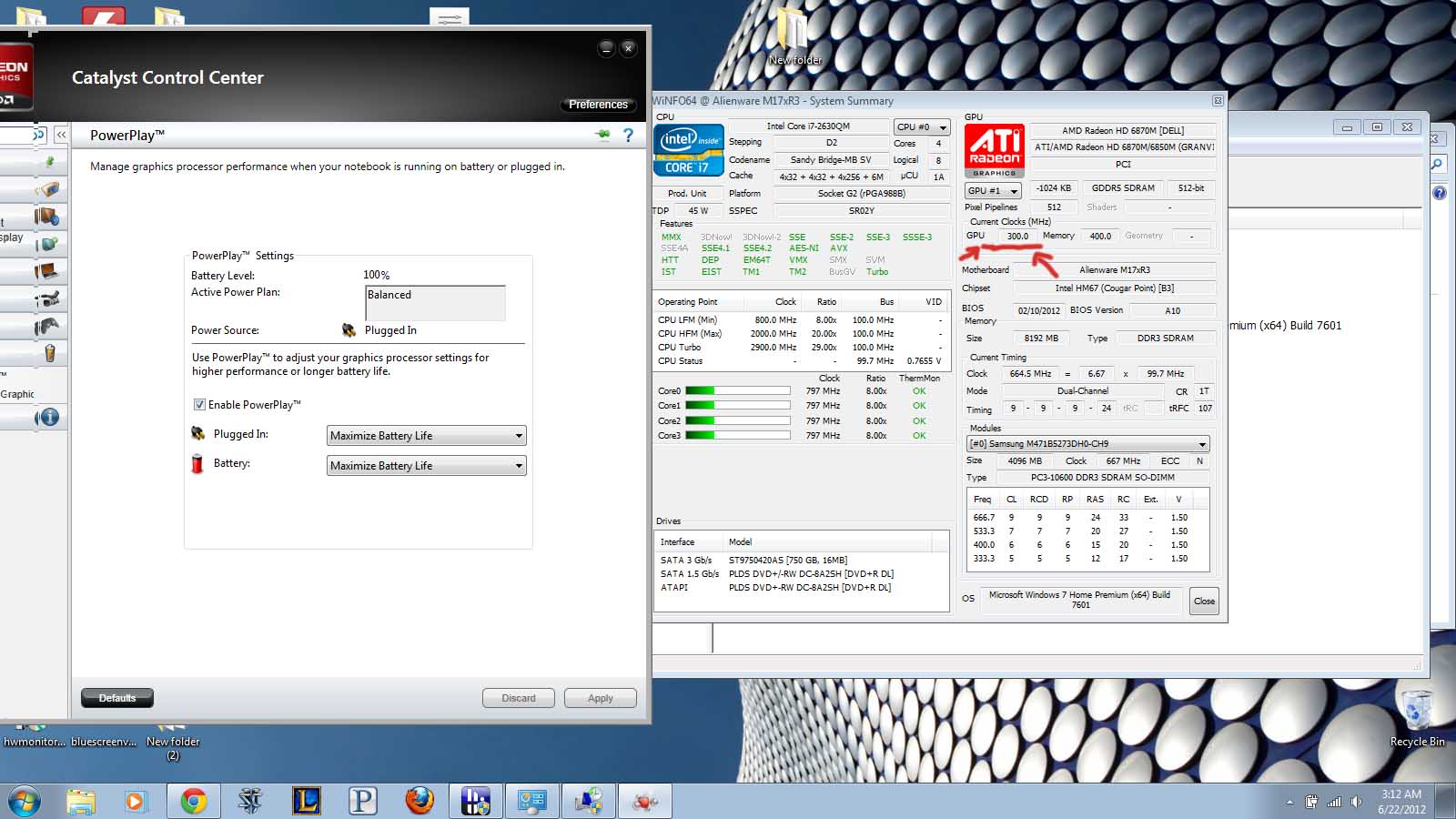
Task: Click the Memory clock value 400.0
Action: pyautogui.click(x=1100, y=236)
